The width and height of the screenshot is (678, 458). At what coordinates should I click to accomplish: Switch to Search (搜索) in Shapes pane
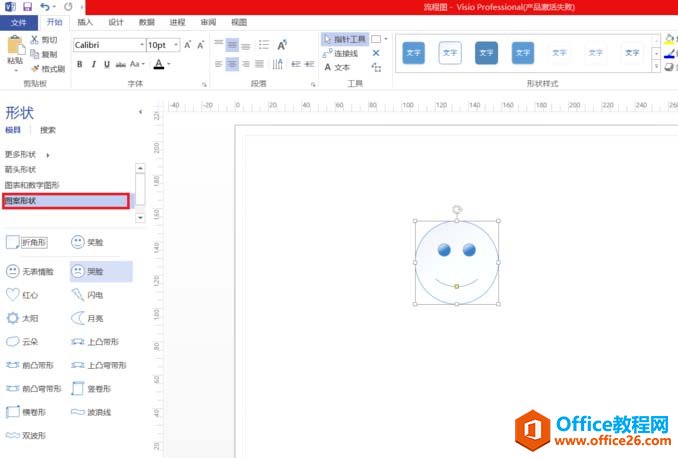48,130
